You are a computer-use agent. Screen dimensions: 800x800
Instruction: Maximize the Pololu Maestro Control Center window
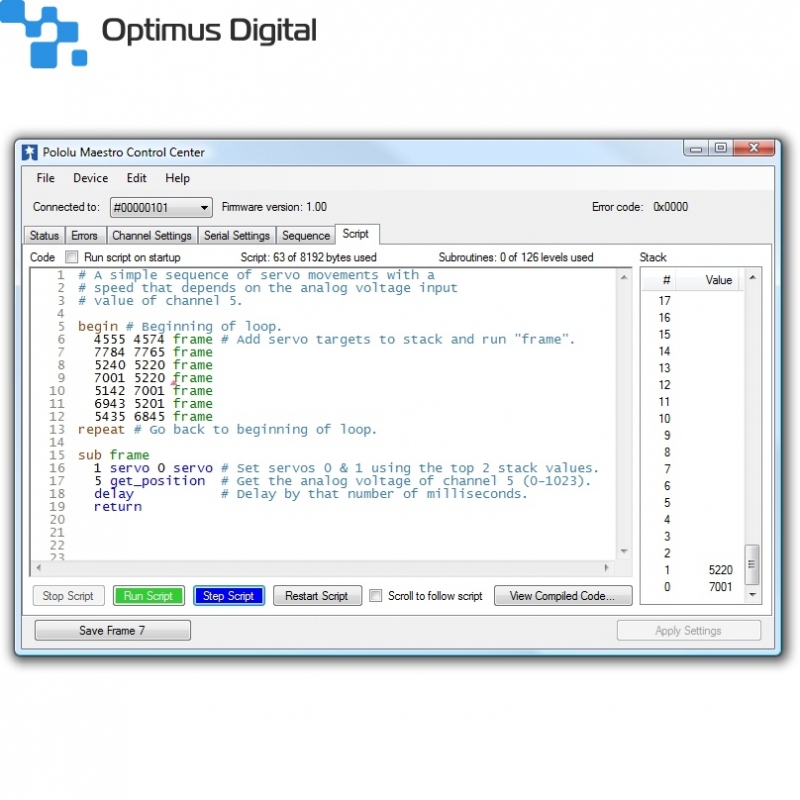pos(720,148)
